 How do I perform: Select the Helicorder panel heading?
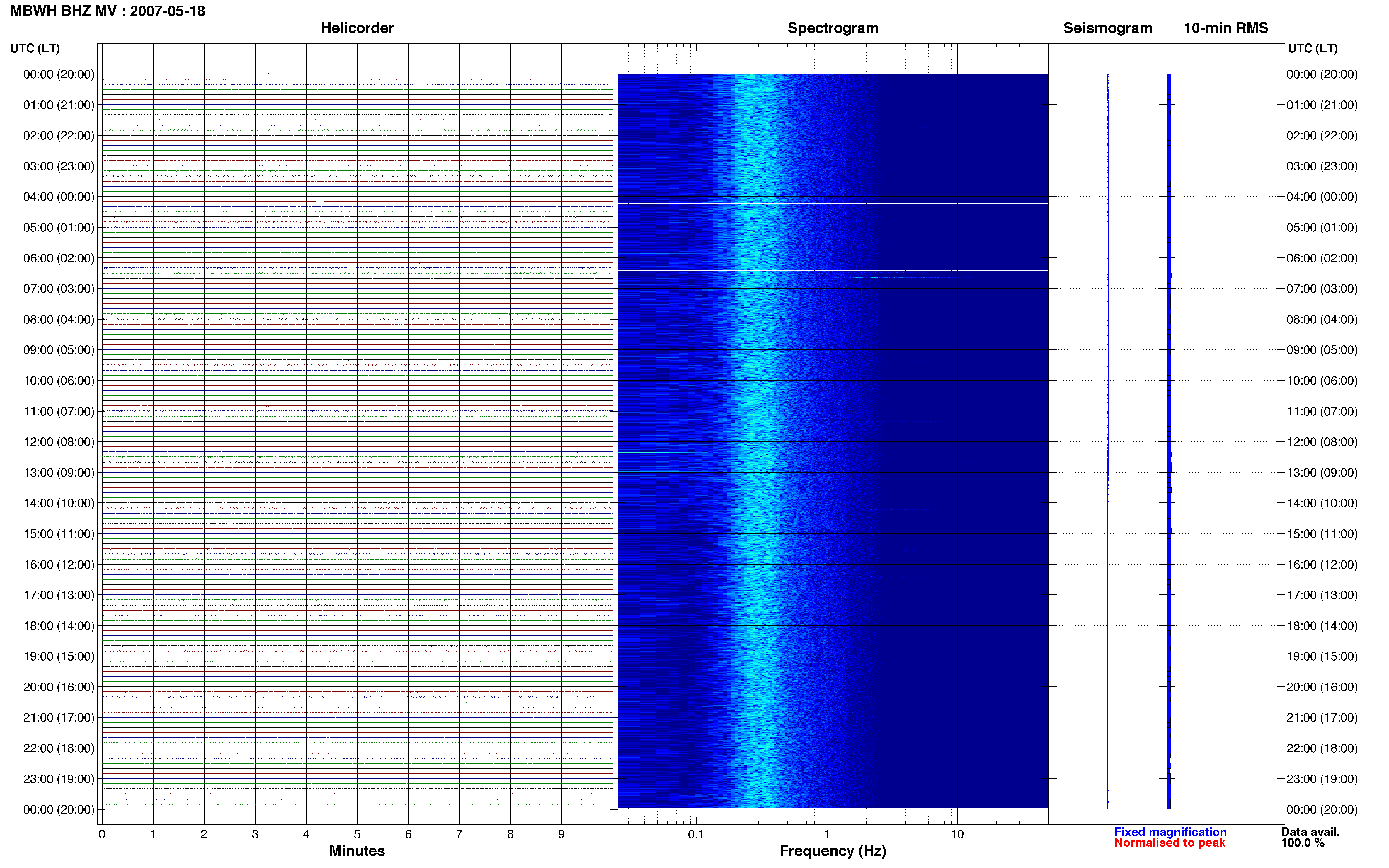coord(357,28)
